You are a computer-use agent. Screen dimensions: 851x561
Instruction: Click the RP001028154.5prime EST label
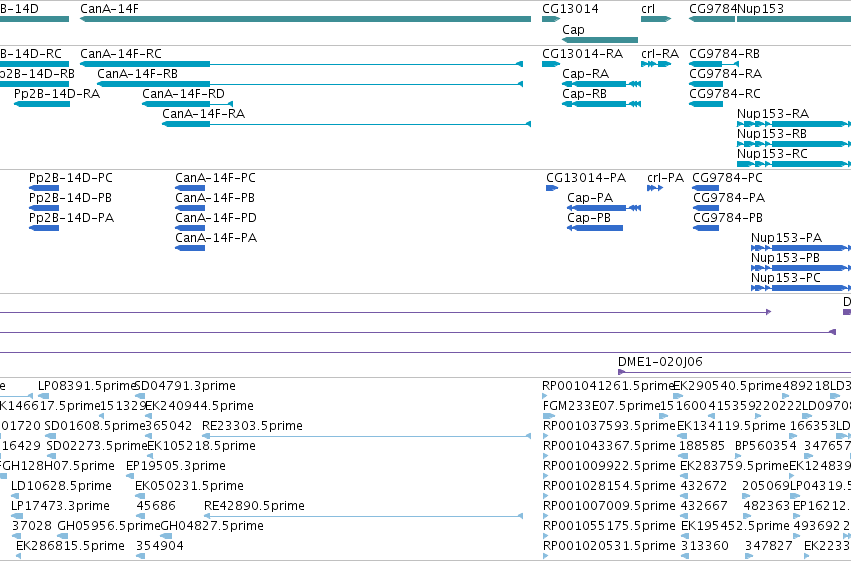(609, 486)
